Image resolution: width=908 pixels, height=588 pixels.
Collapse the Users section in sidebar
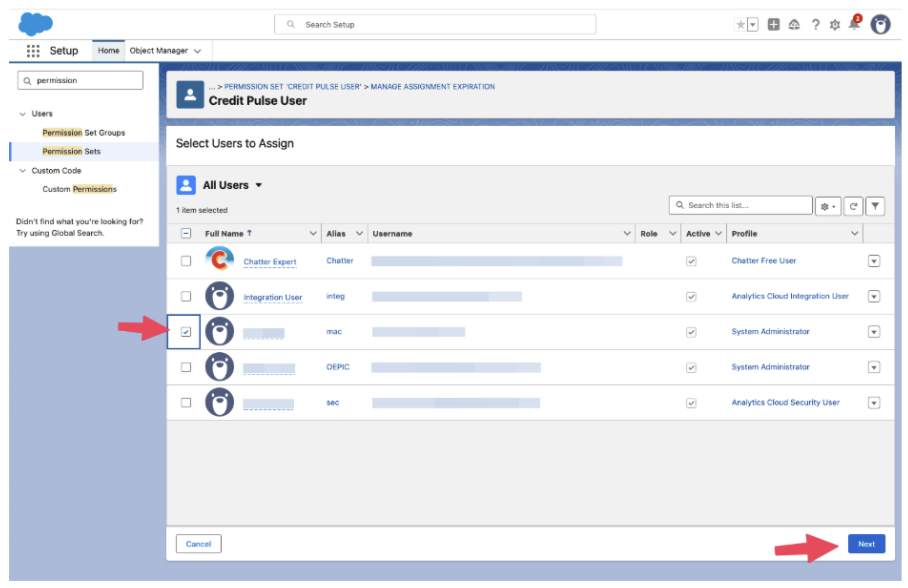[x=23, y=114]
